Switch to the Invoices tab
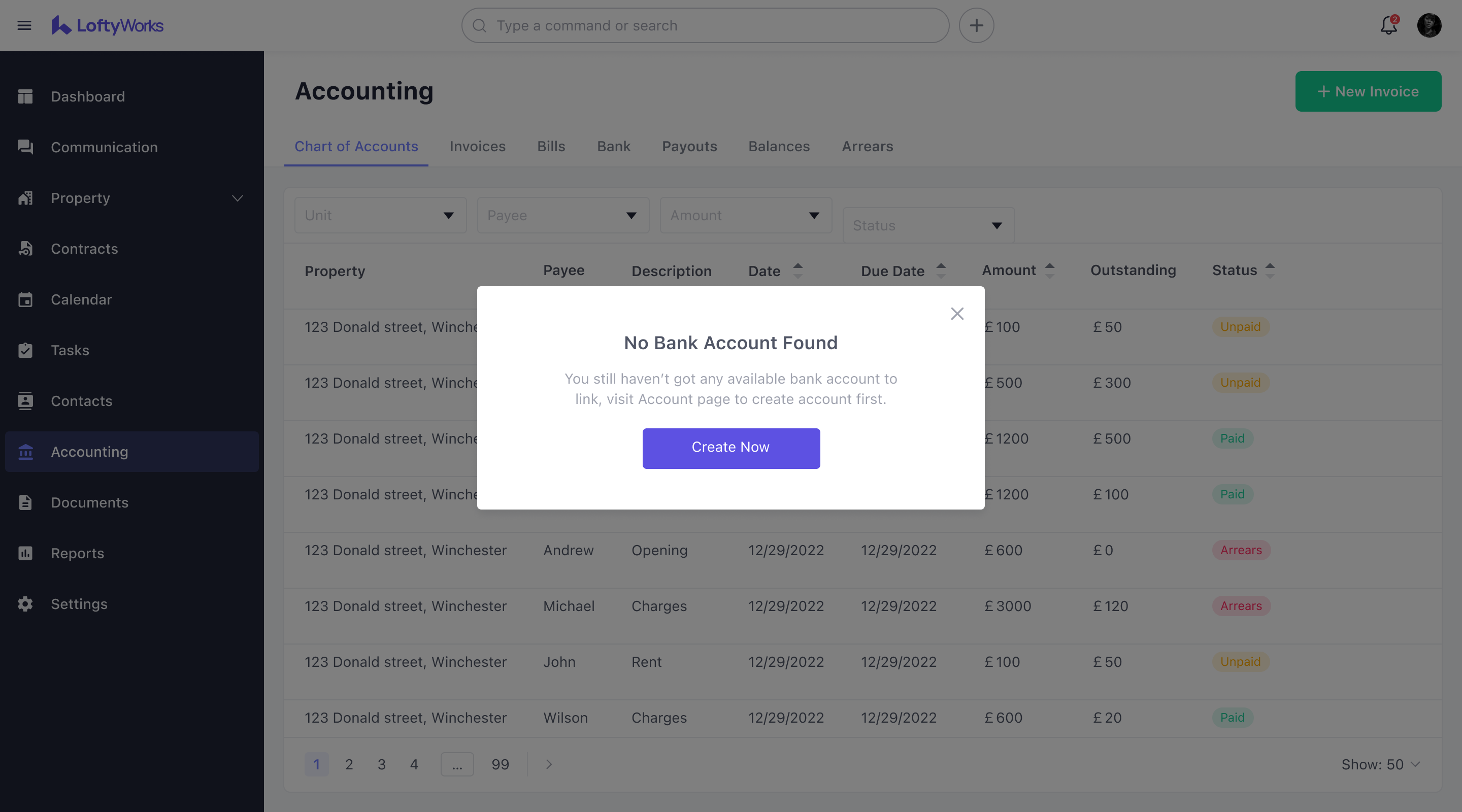 click(x=477, y=146)
